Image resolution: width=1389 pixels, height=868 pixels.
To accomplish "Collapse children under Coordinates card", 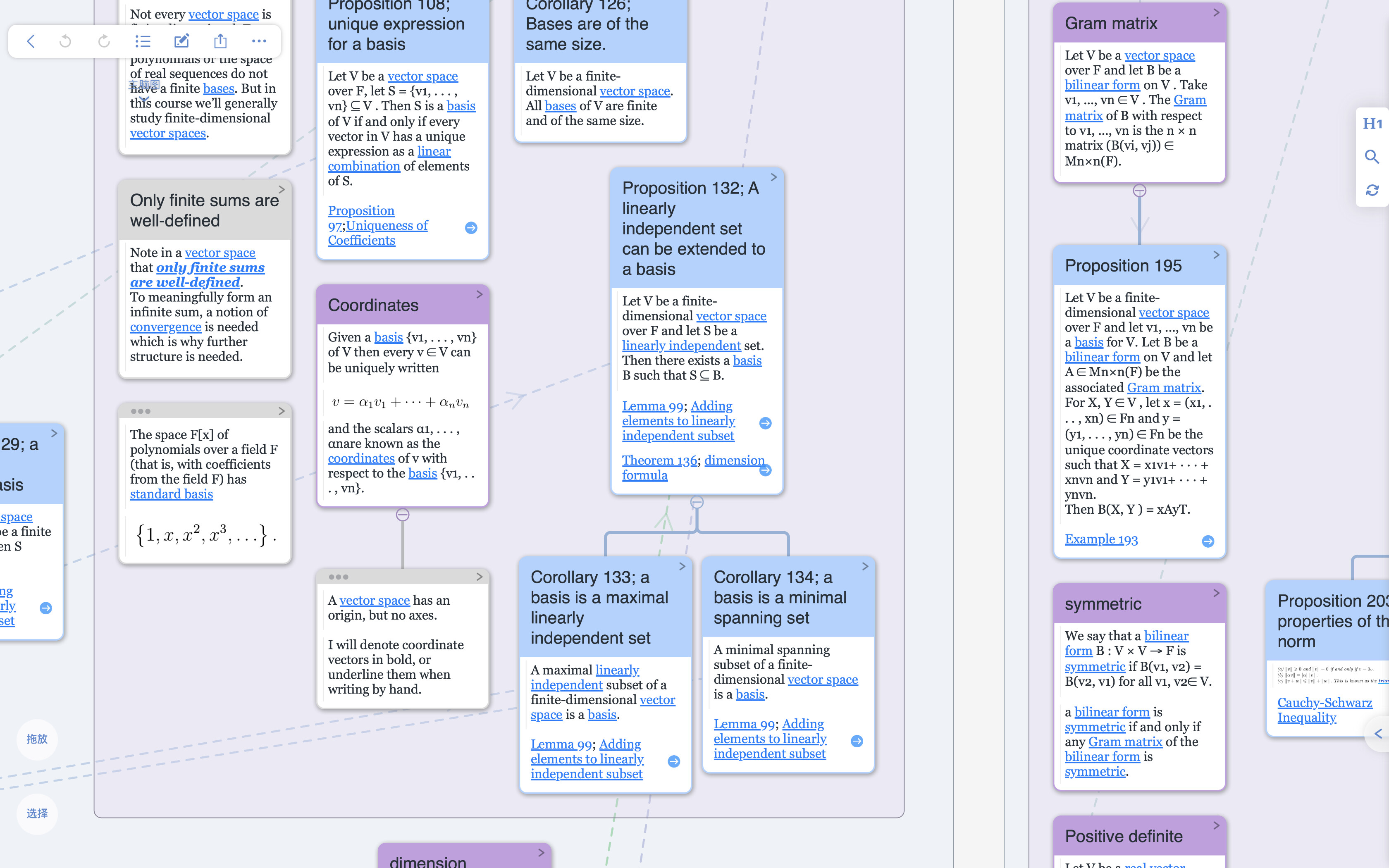I will [403, 515].
